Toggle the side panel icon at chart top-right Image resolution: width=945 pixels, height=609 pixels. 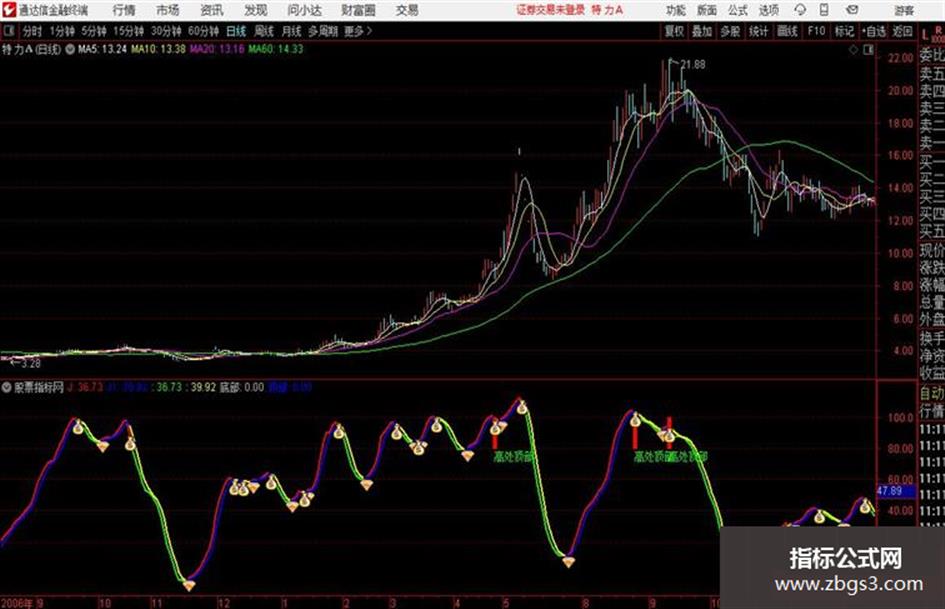click(x=868, y=50)
